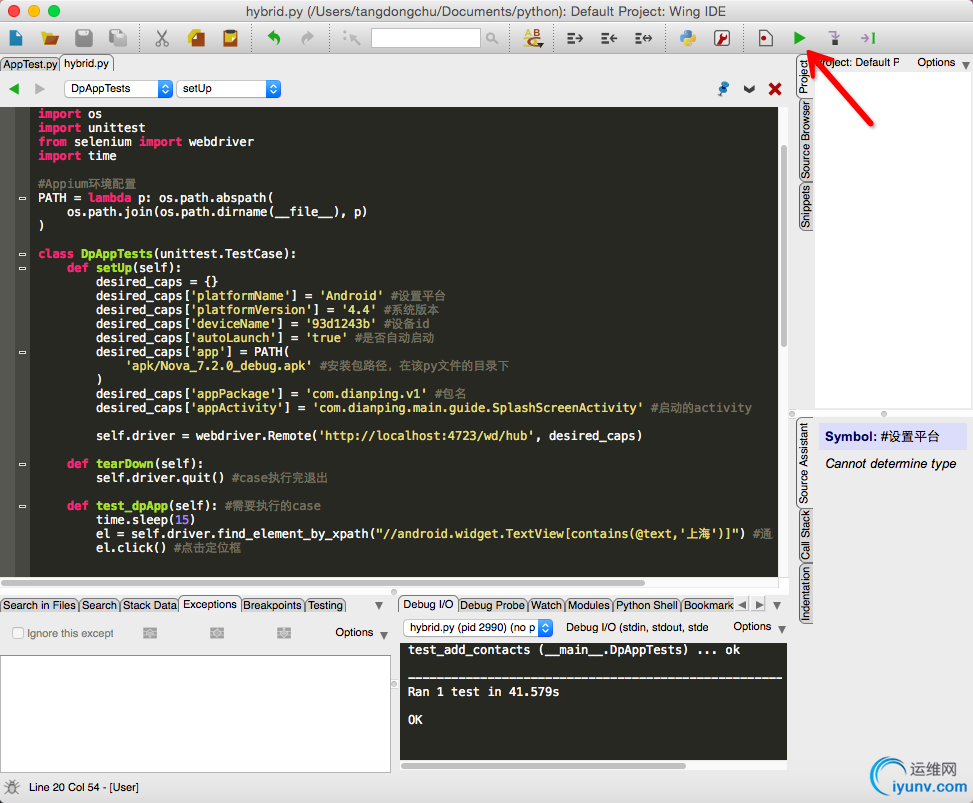Open editor options chevron menu
Image resolution: width=973 pixels, height=803 pixels.
click(750, 89)
